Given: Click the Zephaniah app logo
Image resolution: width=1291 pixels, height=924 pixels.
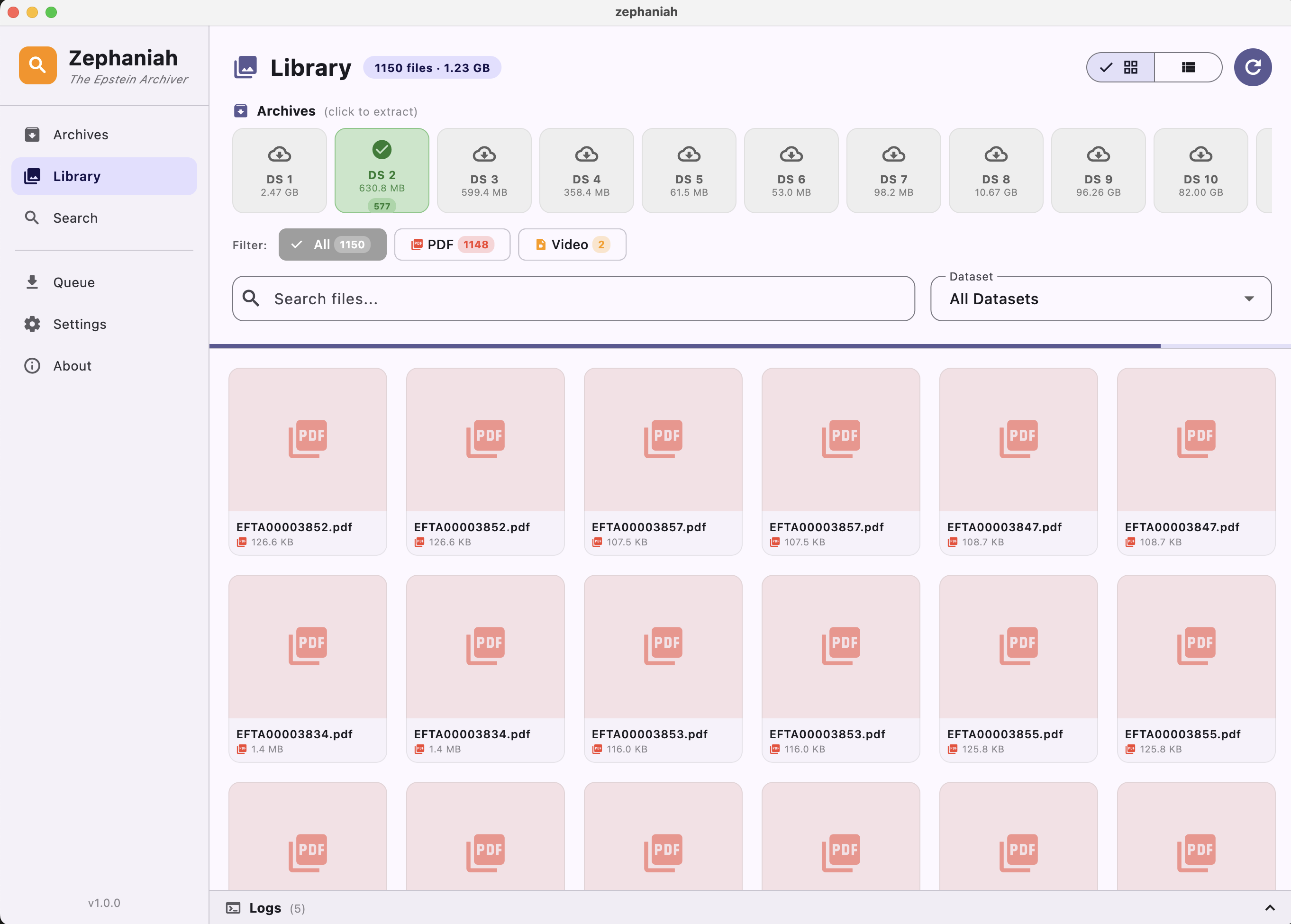Looking at the screenshot, I should [37, 65].
